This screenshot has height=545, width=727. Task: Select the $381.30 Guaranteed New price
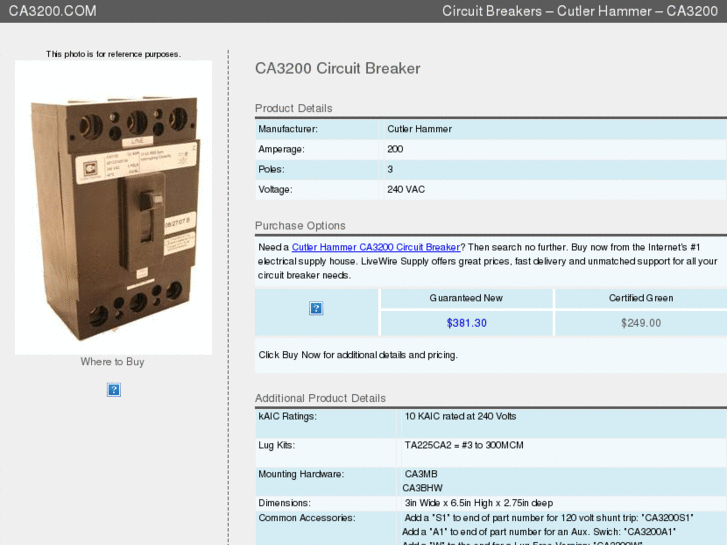[x=466, y=323]
